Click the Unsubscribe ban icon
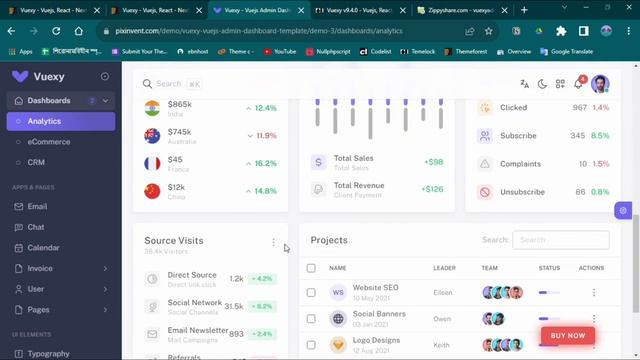 485,192
